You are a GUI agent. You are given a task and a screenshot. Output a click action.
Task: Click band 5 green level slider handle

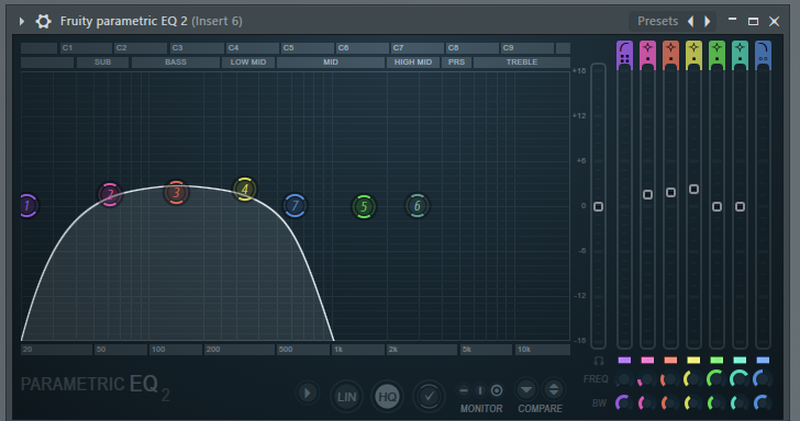coord(717,207)
